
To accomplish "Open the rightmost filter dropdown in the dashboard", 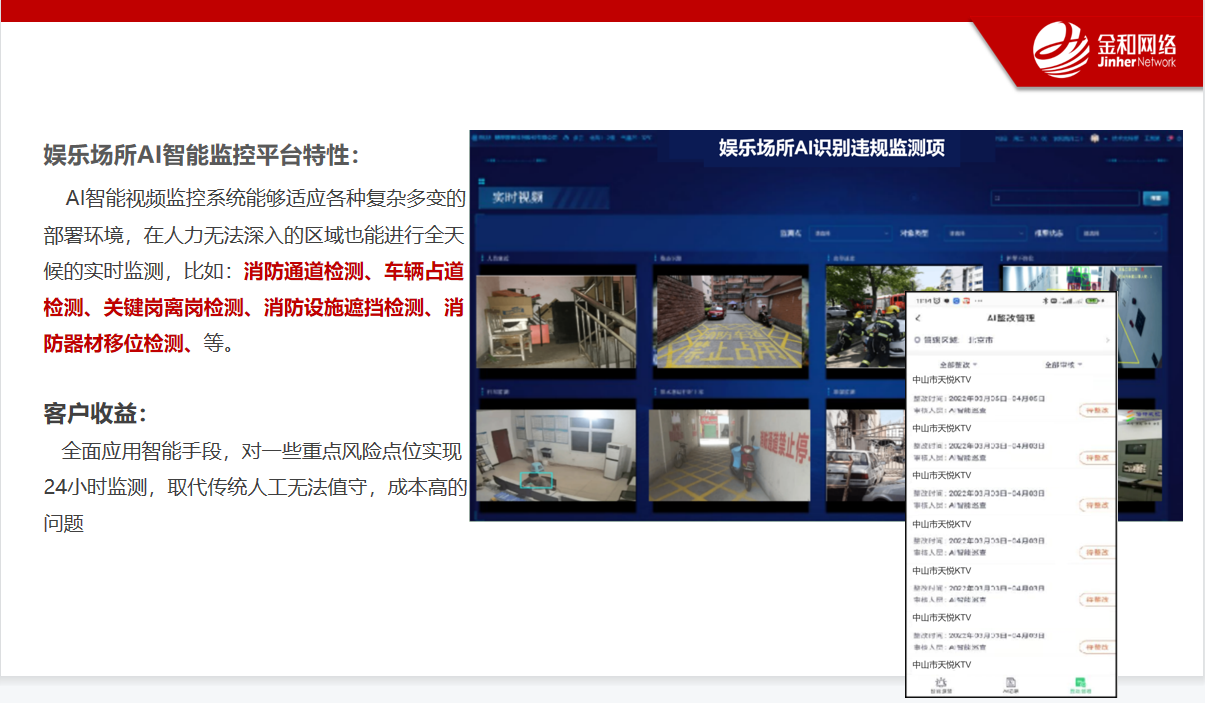I will (x=1120, y=234).
